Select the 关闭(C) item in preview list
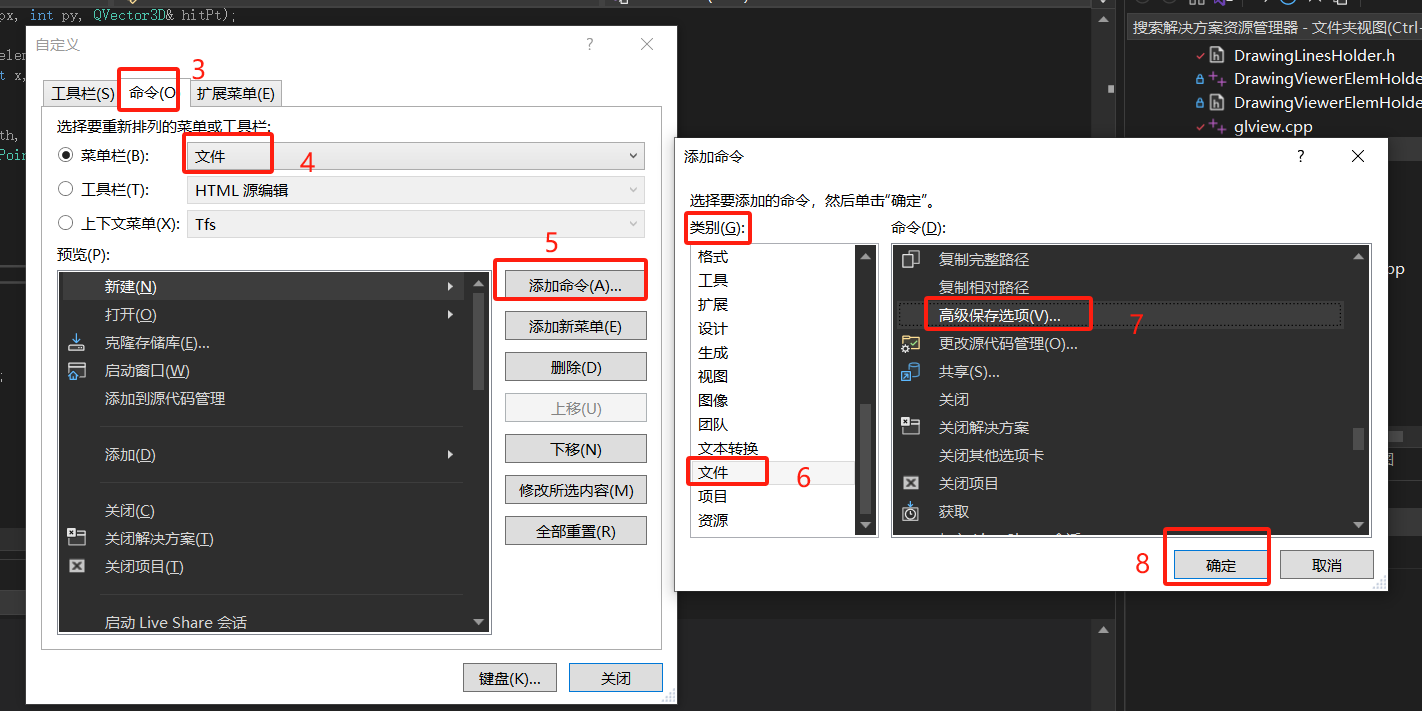This screenshot has height=711, width=1422. pyautogui.click(x=263, y=511)
